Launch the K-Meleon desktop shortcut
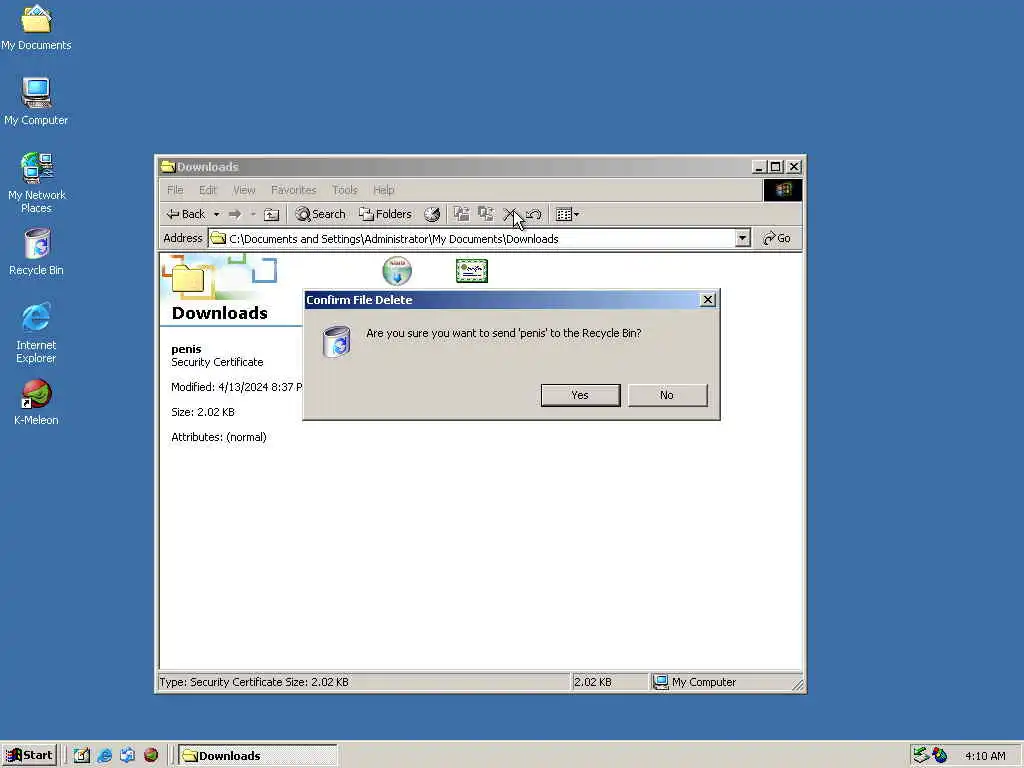1024x768 pixels. [37, 403]
